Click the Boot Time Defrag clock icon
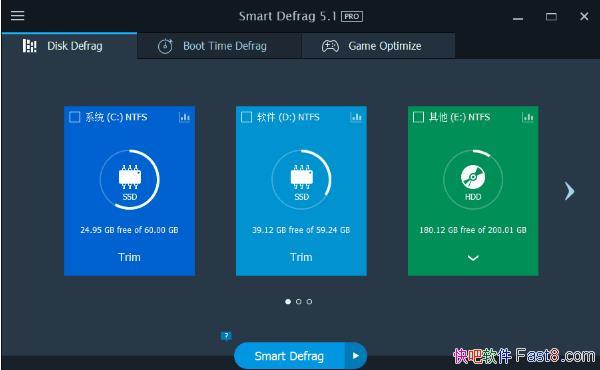 (x=165, y=46)
